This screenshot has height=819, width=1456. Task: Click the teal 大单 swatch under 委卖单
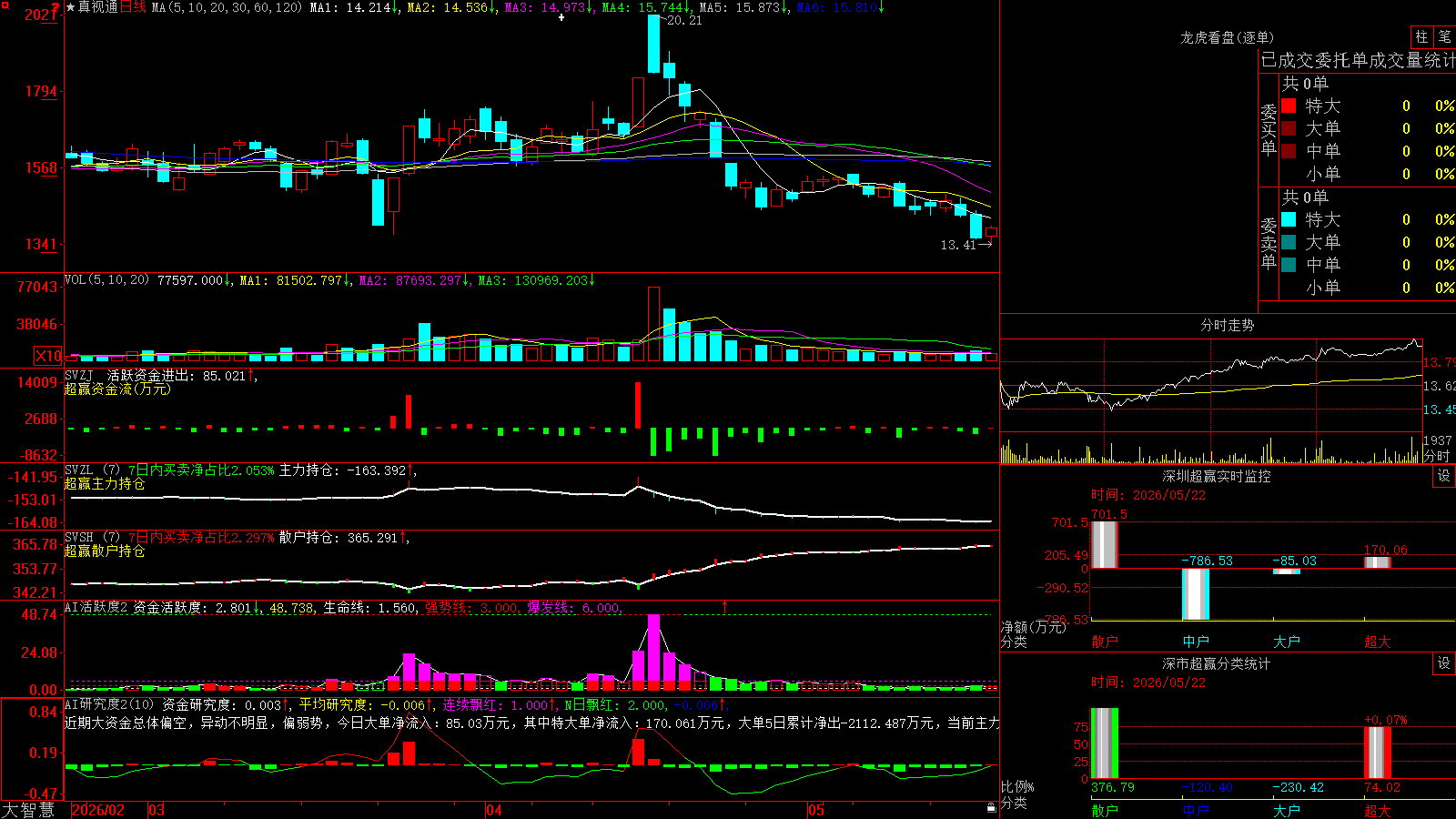pos(1289,242)
